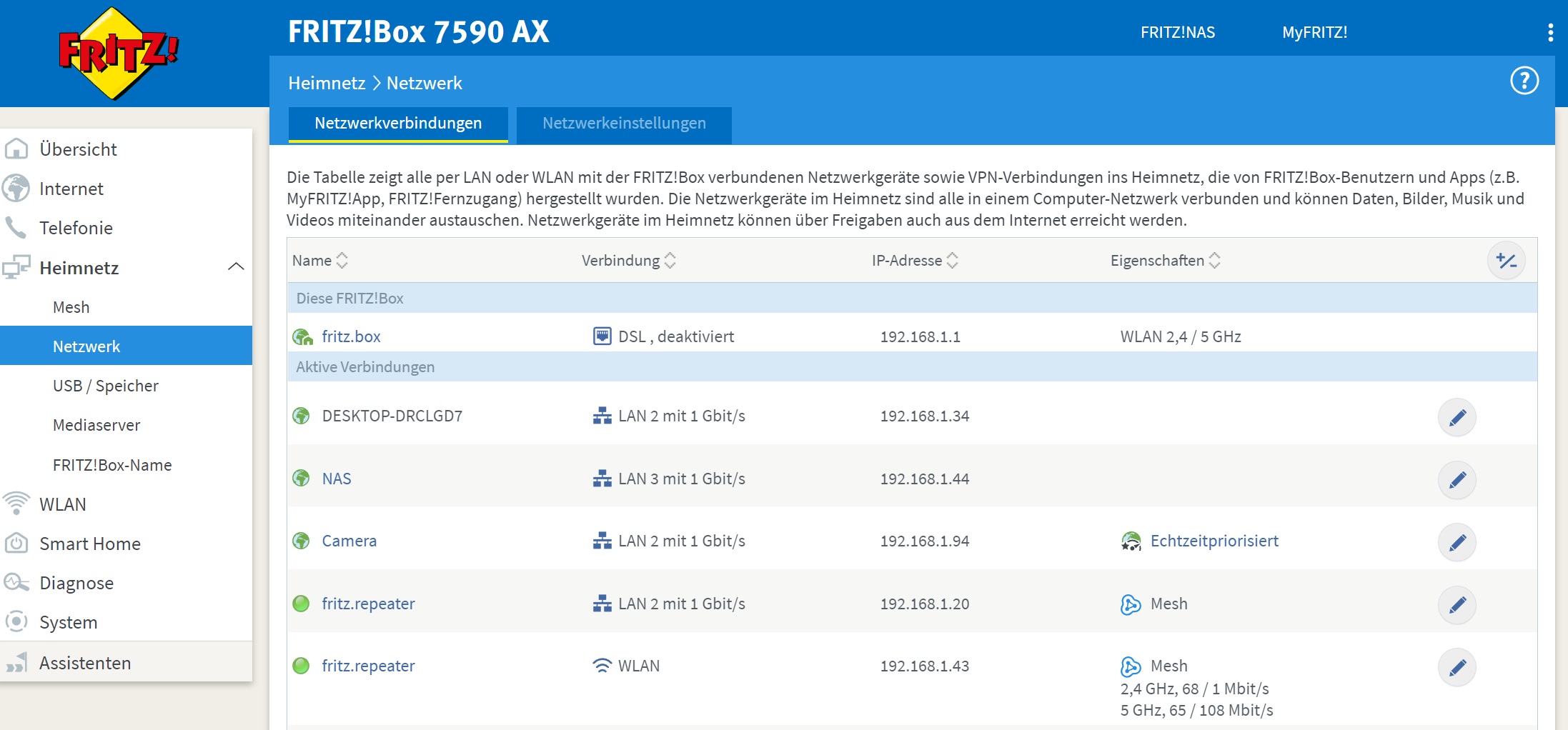
Task: Open FRITZ!Box-Name menu item
Action: coord(112,465)
